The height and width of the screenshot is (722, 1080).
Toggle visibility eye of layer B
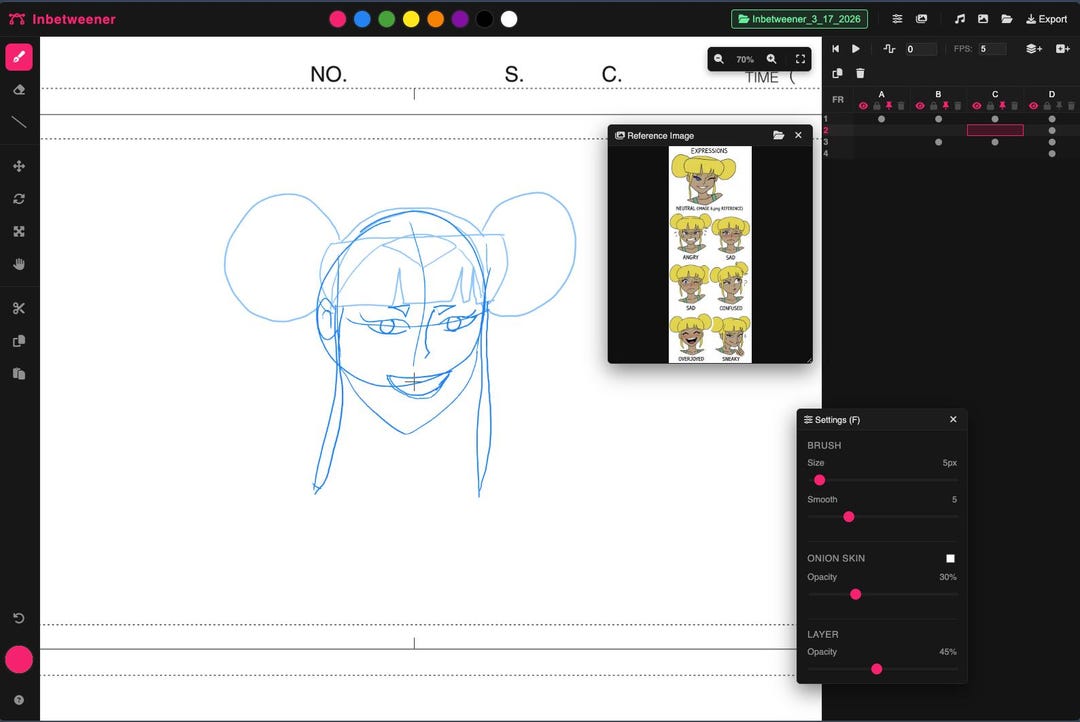(920, 106)
